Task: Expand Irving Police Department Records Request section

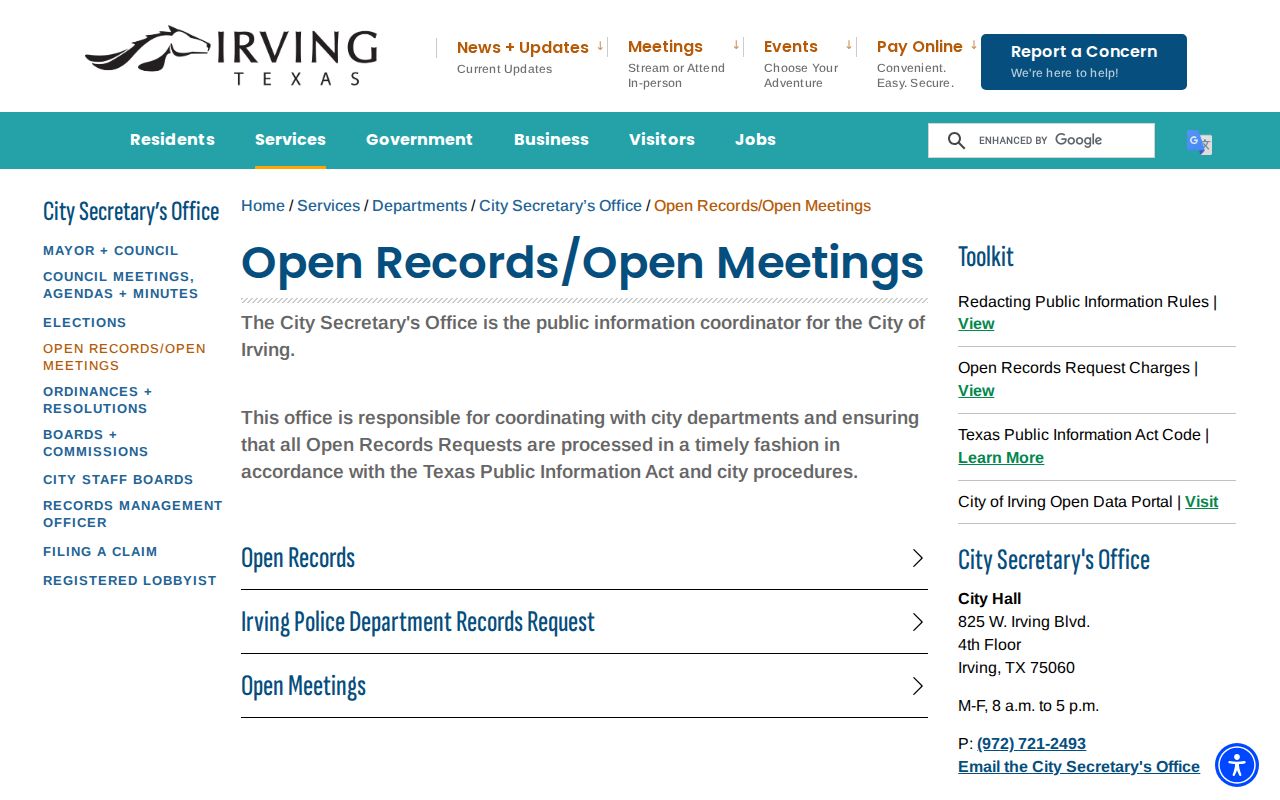Action: [584, 622]
